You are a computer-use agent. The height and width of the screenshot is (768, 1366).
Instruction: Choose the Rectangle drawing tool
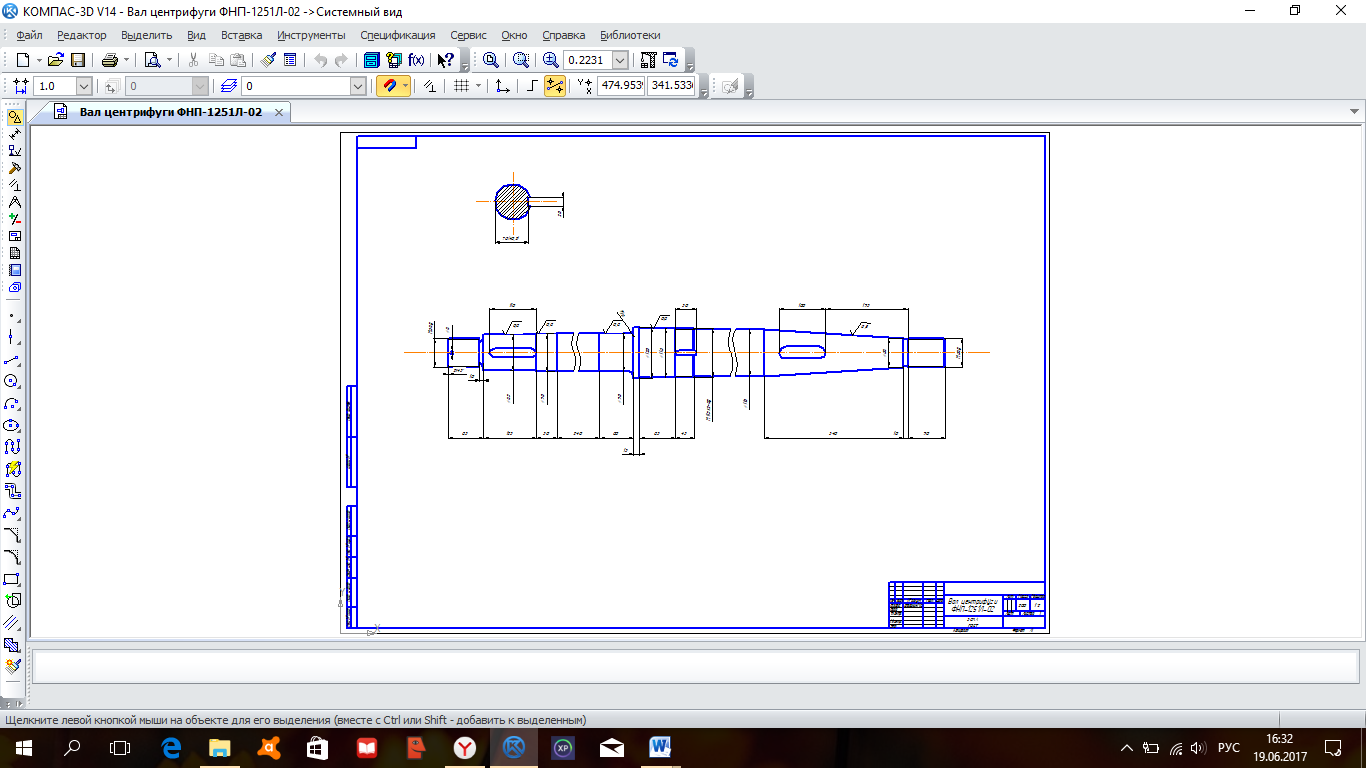coord(12,579)
